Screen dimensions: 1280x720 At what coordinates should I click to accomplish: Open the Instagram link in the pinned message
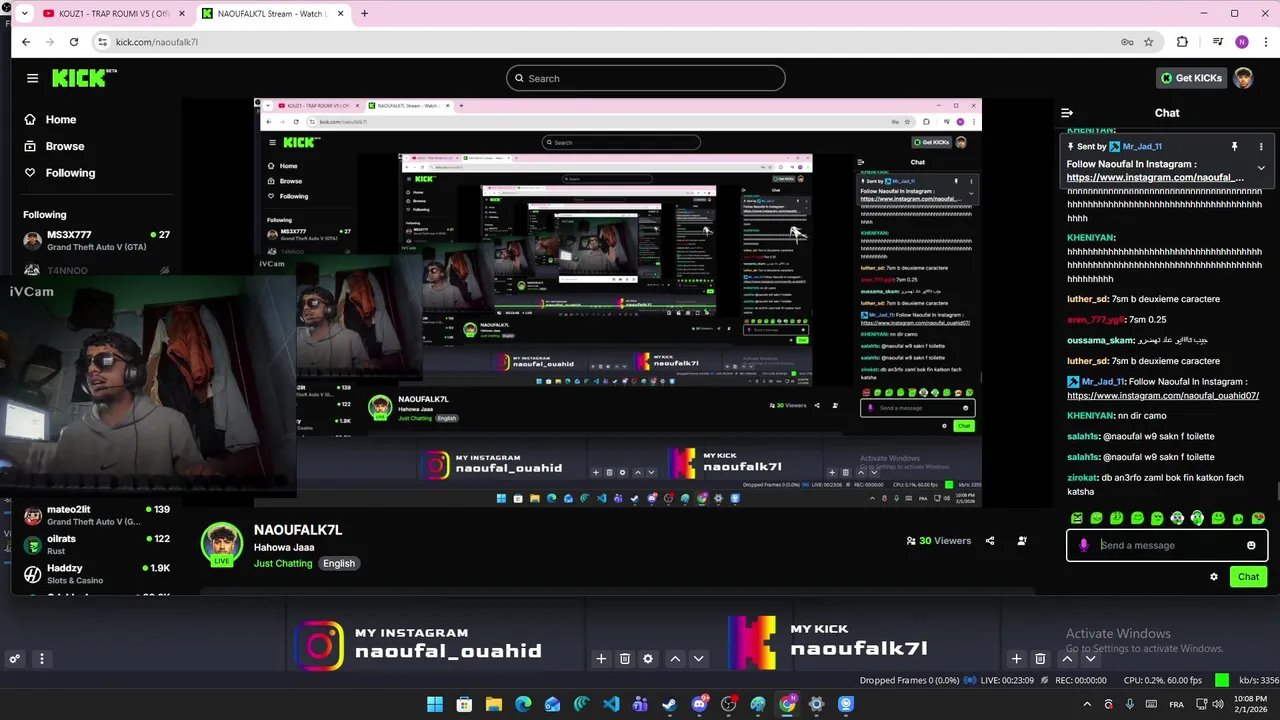tap(1155, 178)
